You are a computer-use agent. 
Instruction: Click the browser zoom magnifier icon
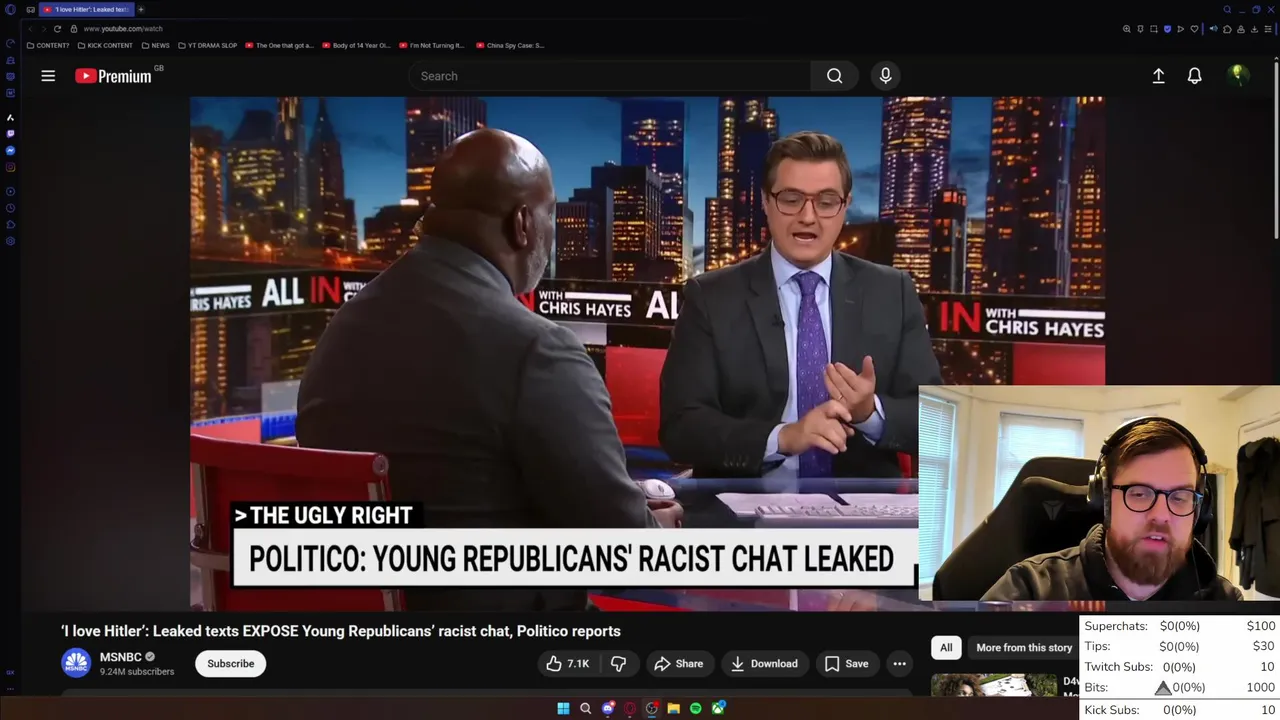pyautogui.click(x=1127, y=29)
